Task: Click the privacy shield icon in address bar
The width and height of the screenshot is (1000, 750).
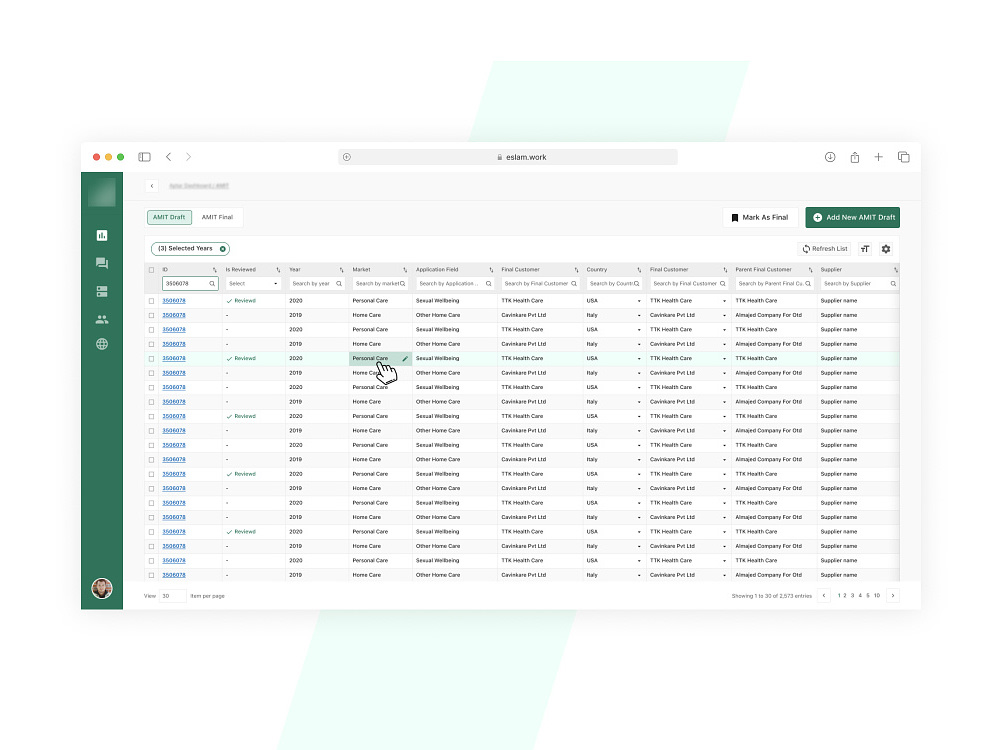Action: [347, 157]
